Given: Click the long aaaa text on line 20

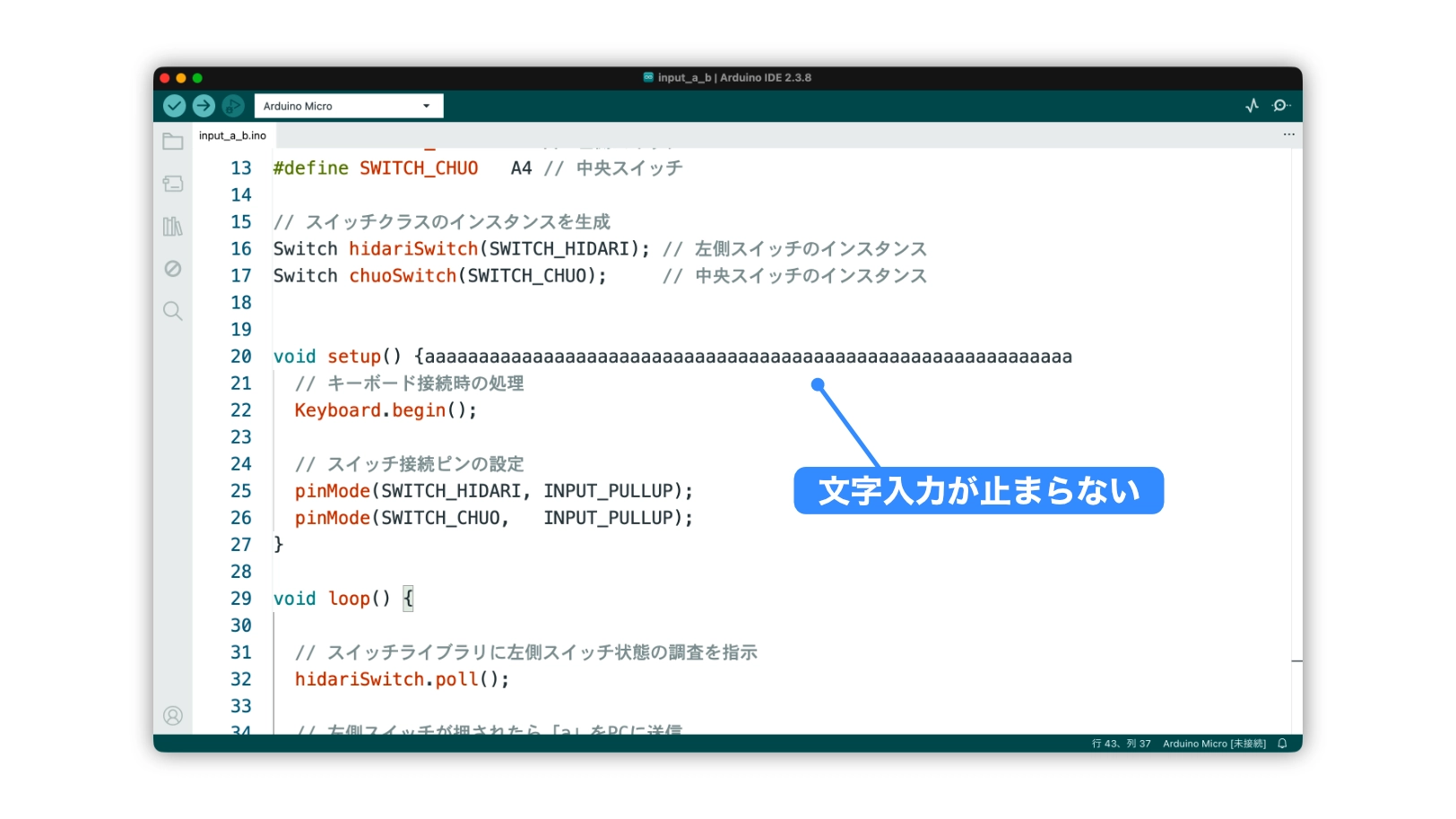Looking at the screenshot, I should click(x=749, y=357).
